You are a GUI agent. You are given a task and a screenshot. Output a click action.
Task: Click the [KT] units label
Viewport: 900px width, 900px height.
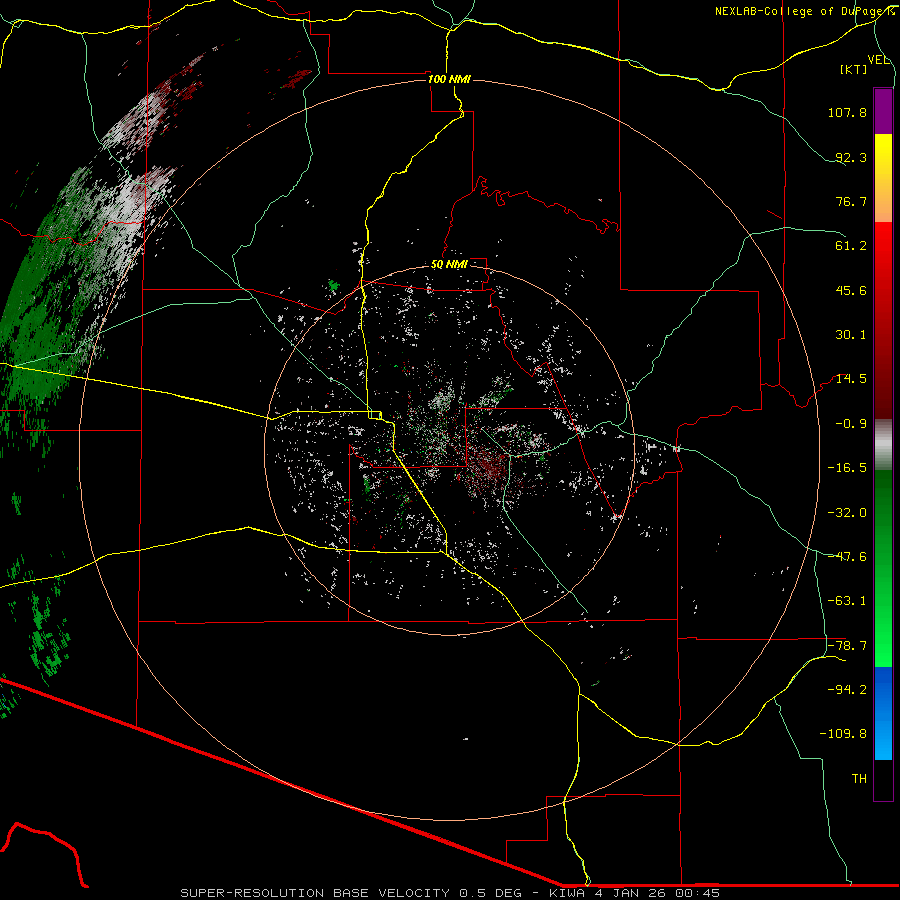(854, 69)
